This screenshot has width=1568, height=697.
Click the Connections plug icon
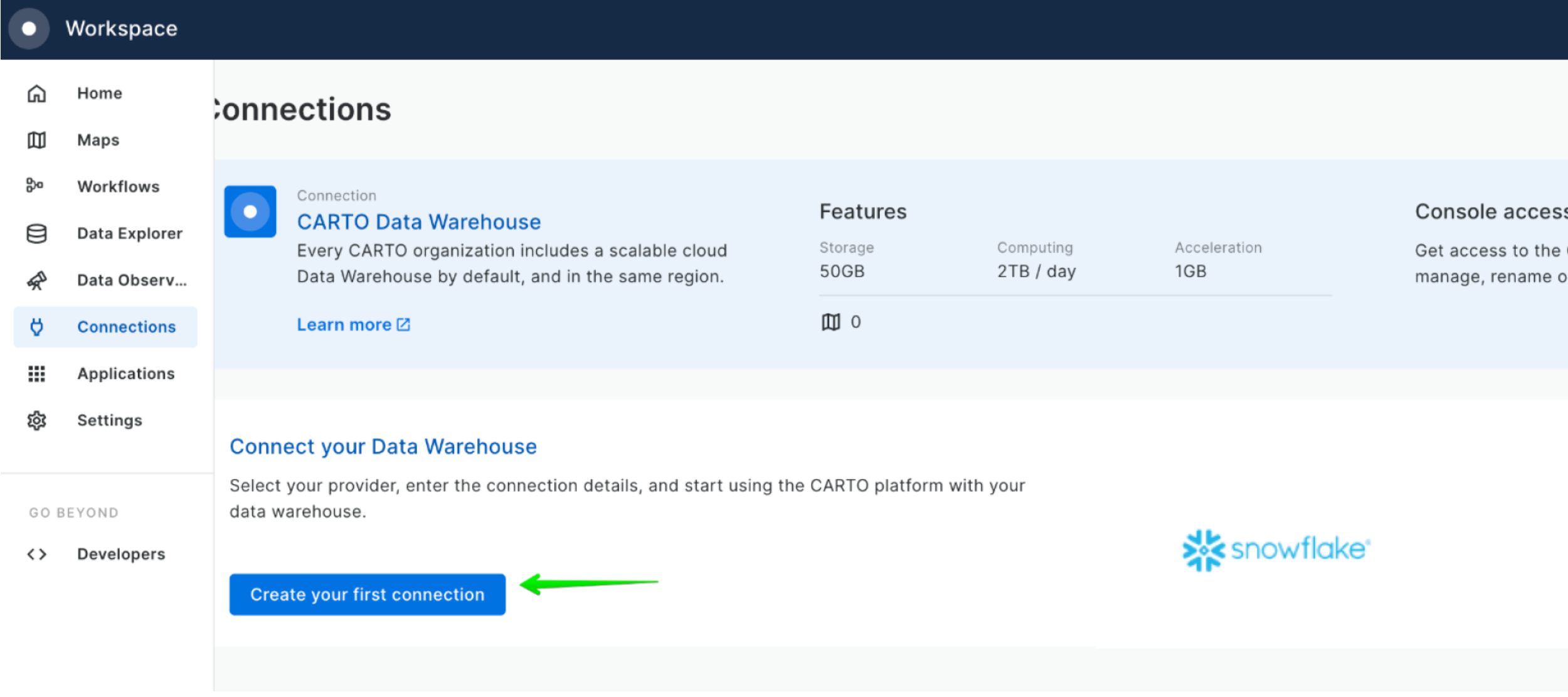point(36,327)
